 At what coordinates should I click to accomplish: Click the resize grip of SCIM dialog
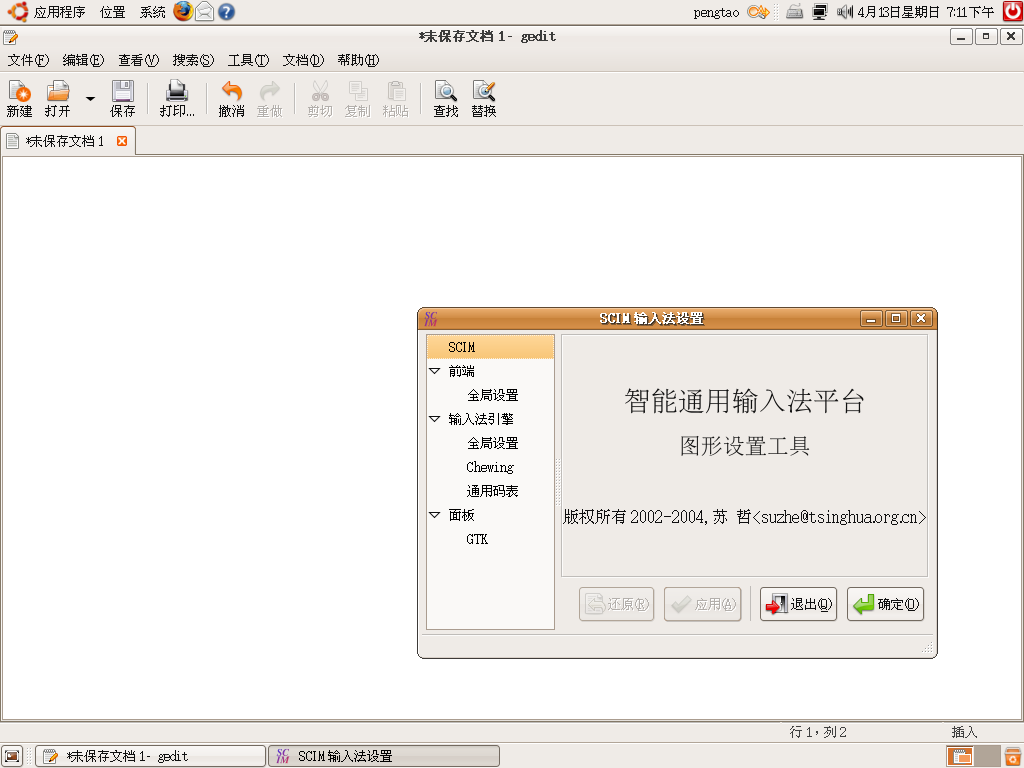(x=927, y=647)
